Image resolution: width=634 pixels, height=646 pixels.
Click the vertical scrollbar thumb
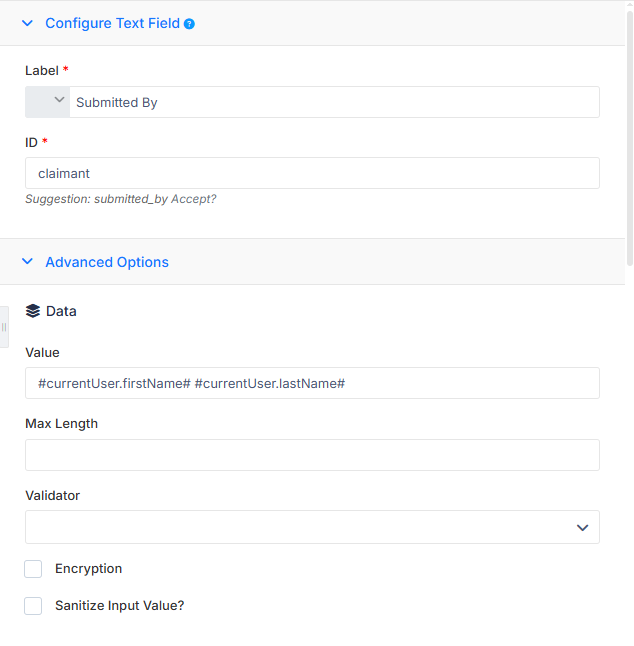[629, 138]
